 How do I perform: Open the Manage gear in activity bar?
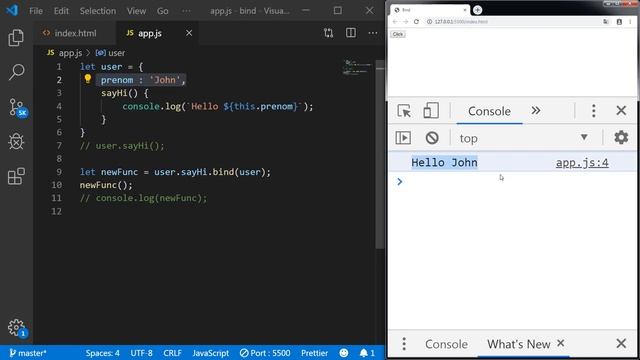17,327
